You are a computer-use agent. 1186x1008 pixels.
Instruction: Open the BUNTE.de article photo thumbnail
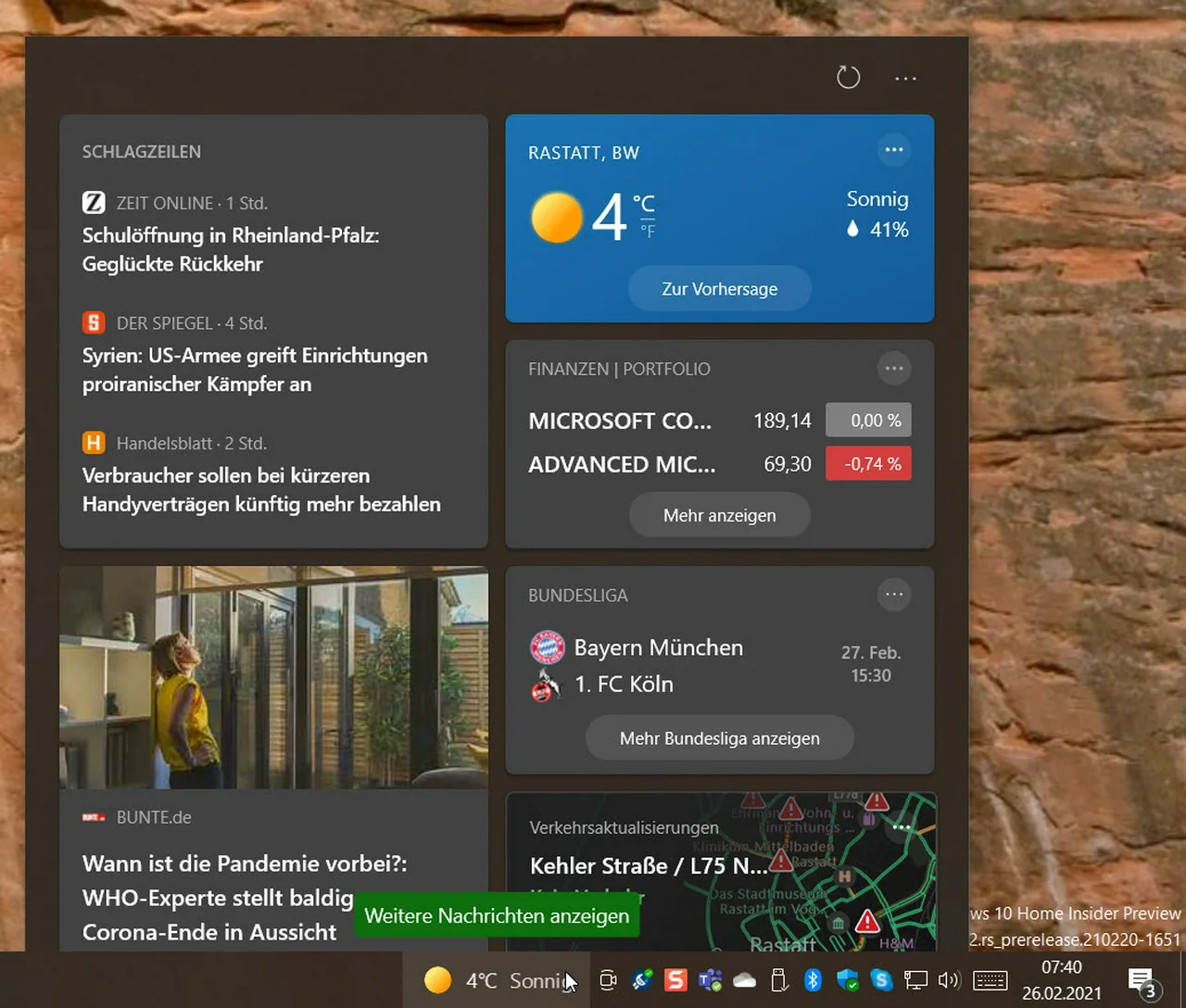click(x=273, y=677)
